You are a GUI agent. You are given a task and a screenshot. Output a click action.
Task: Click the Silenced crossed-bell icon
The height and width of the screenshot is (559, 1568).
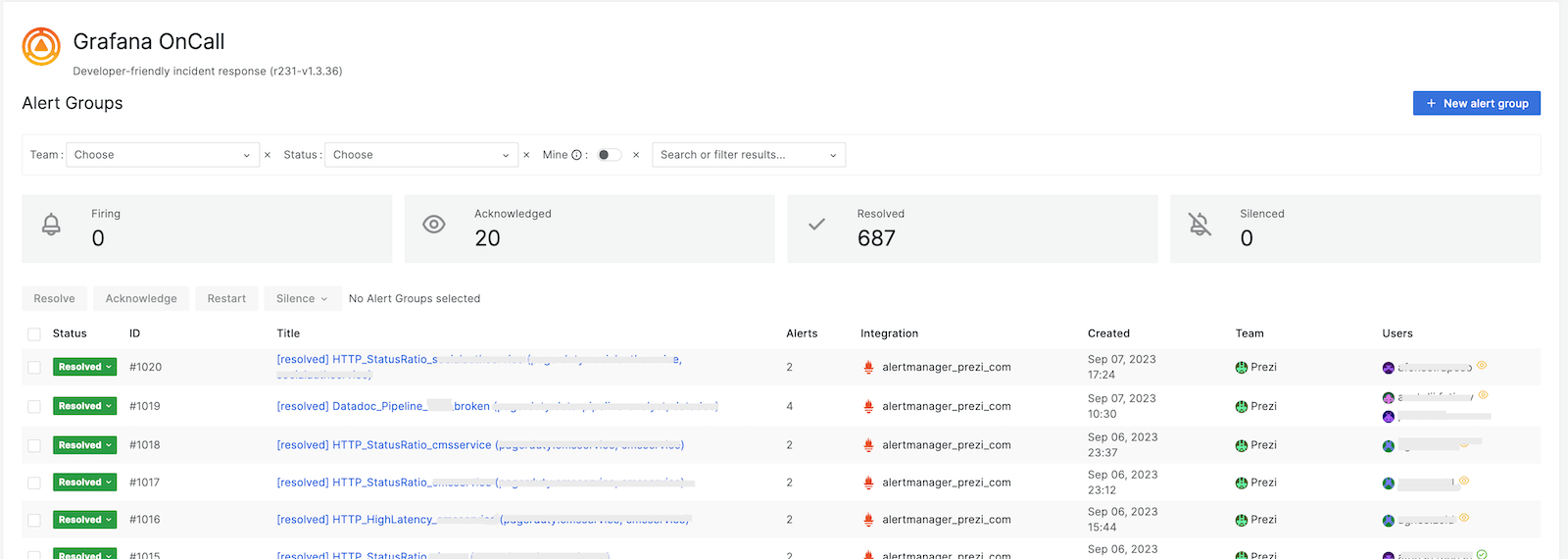pos(1200,225)
